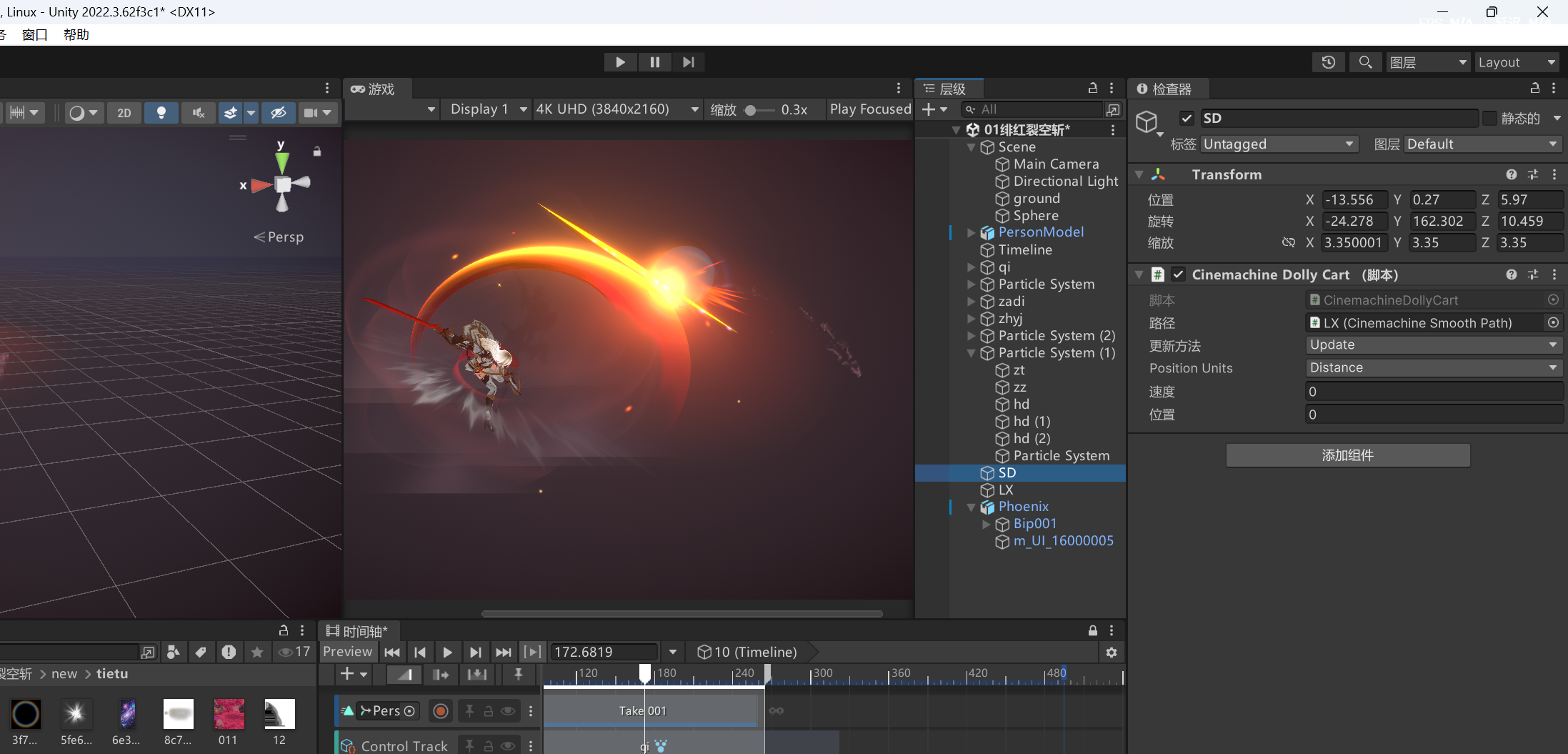Click the scene view lock icon near gizmo
Image resolution: width=1568 pixels, height=754 pixels.
coord(317,152)
